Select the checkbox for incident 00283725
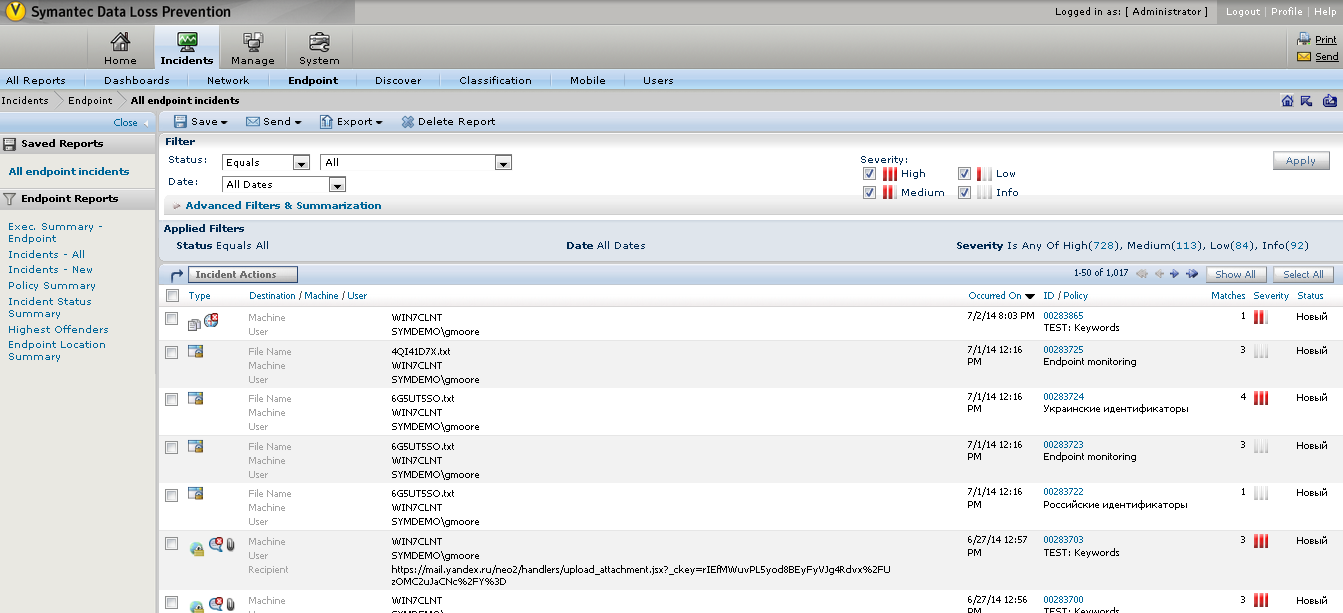1343x613 pixels. [172, 352]
